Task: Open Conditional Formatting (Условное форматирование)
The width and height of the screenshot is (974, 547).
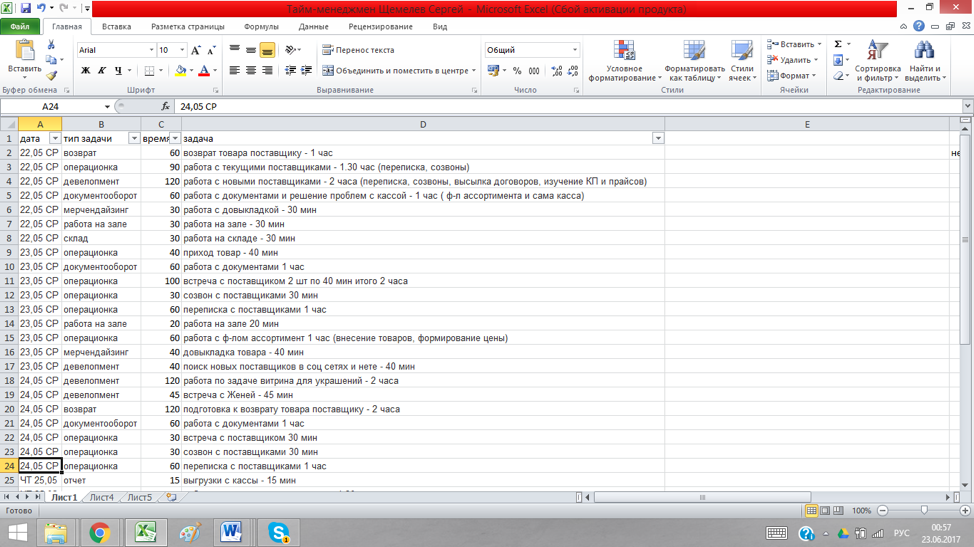Action: pyautogui.click(x=624, y=62)
